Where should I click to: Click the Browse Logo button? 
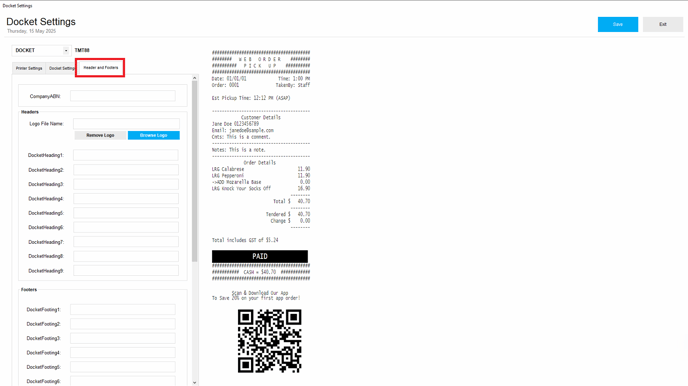[x=154, y=135]
